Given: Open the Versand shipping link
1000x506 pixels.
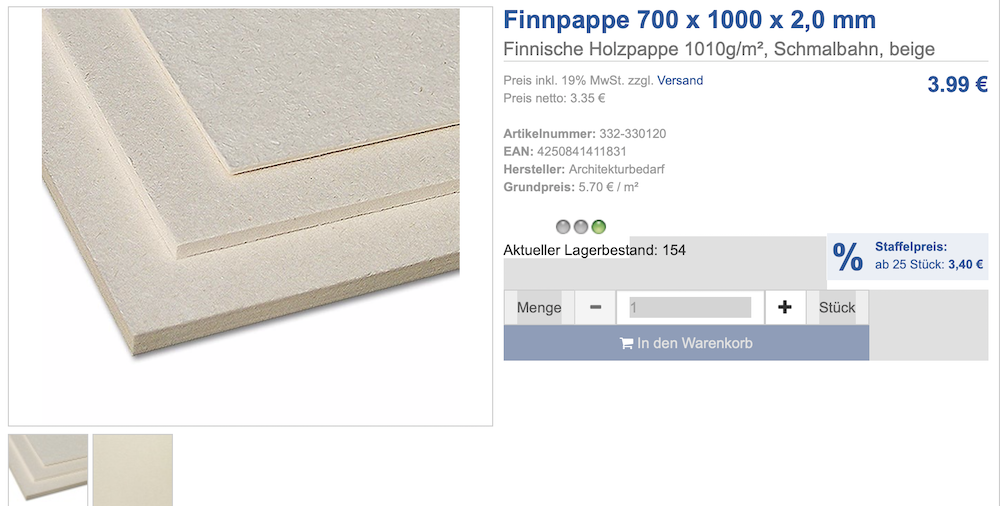Looking at the screenshot, I should [680, 80].
